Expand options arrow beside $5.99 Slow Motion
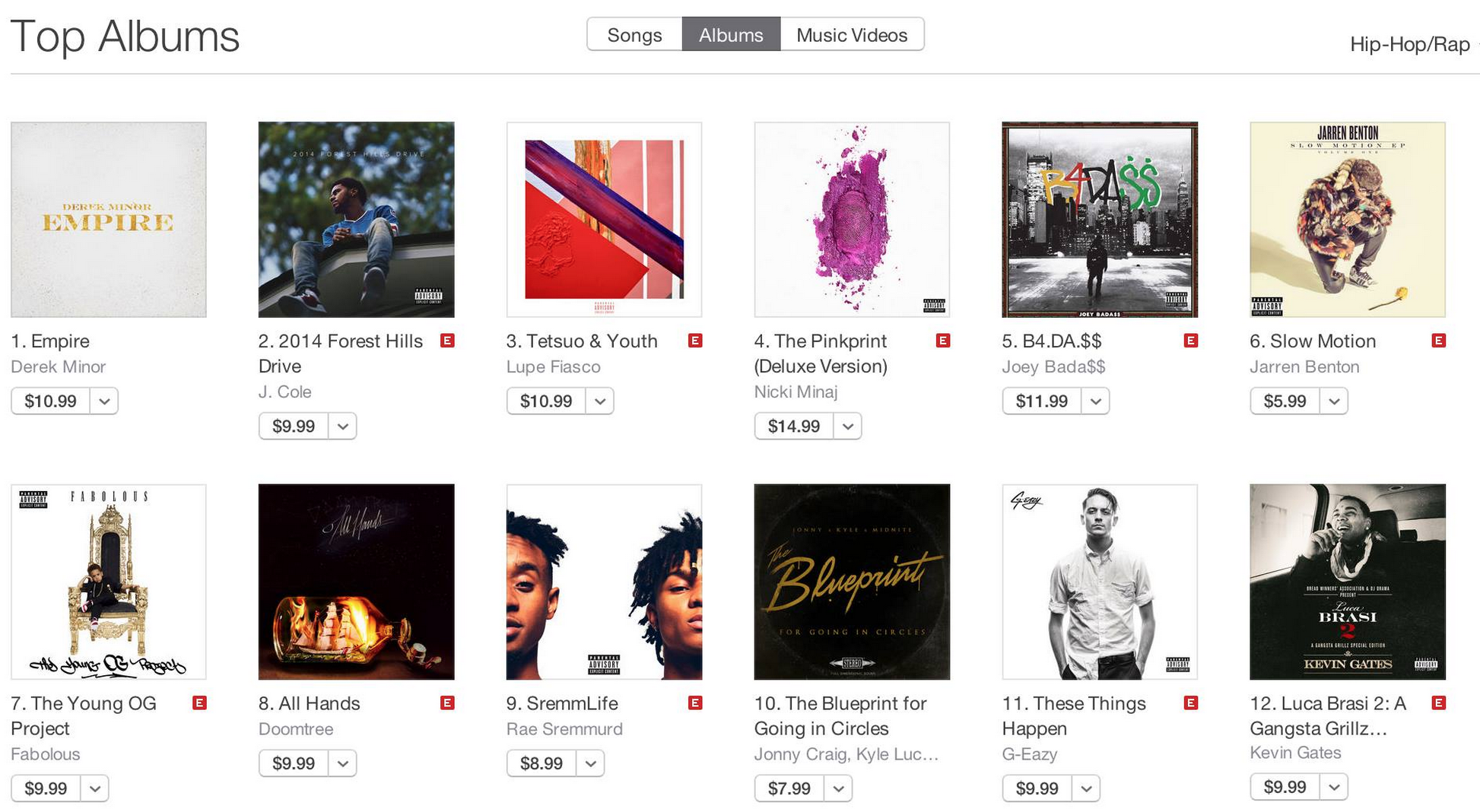 [1334, 401]
